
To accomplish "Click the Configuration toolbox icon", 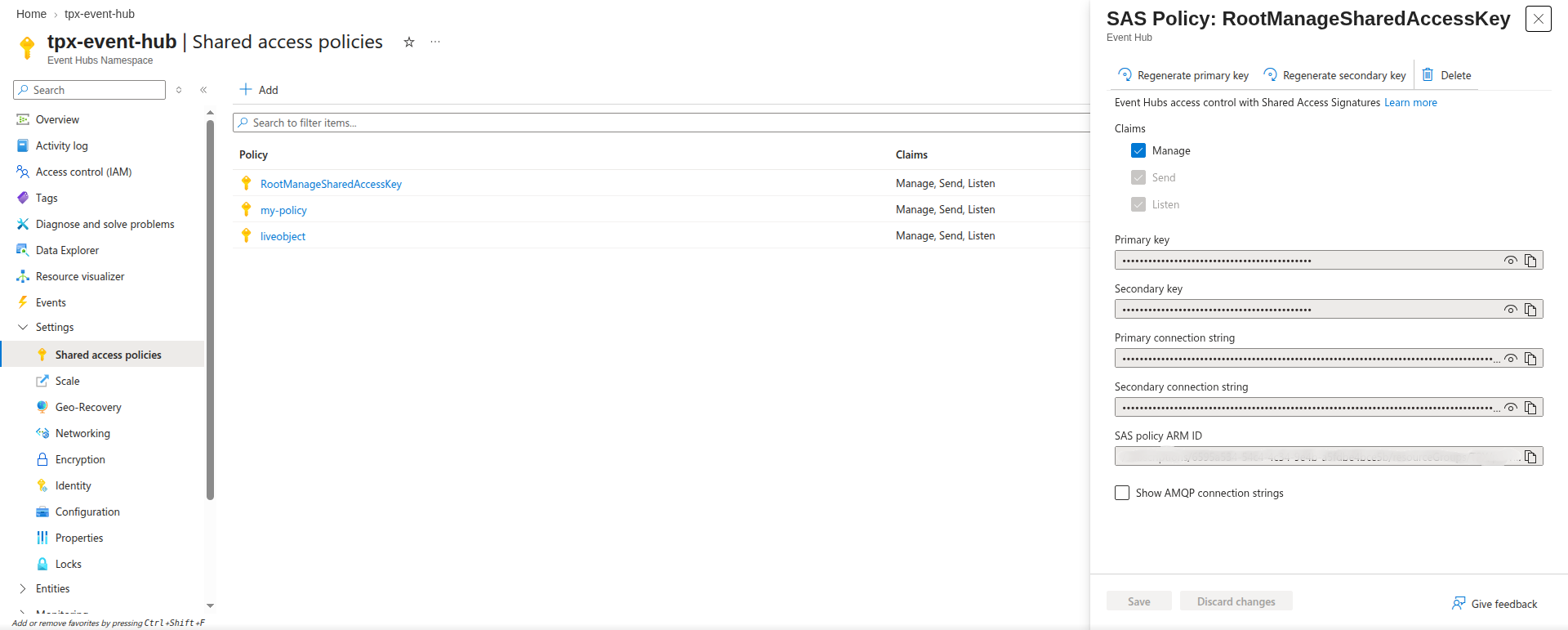I will coord(42,512).
